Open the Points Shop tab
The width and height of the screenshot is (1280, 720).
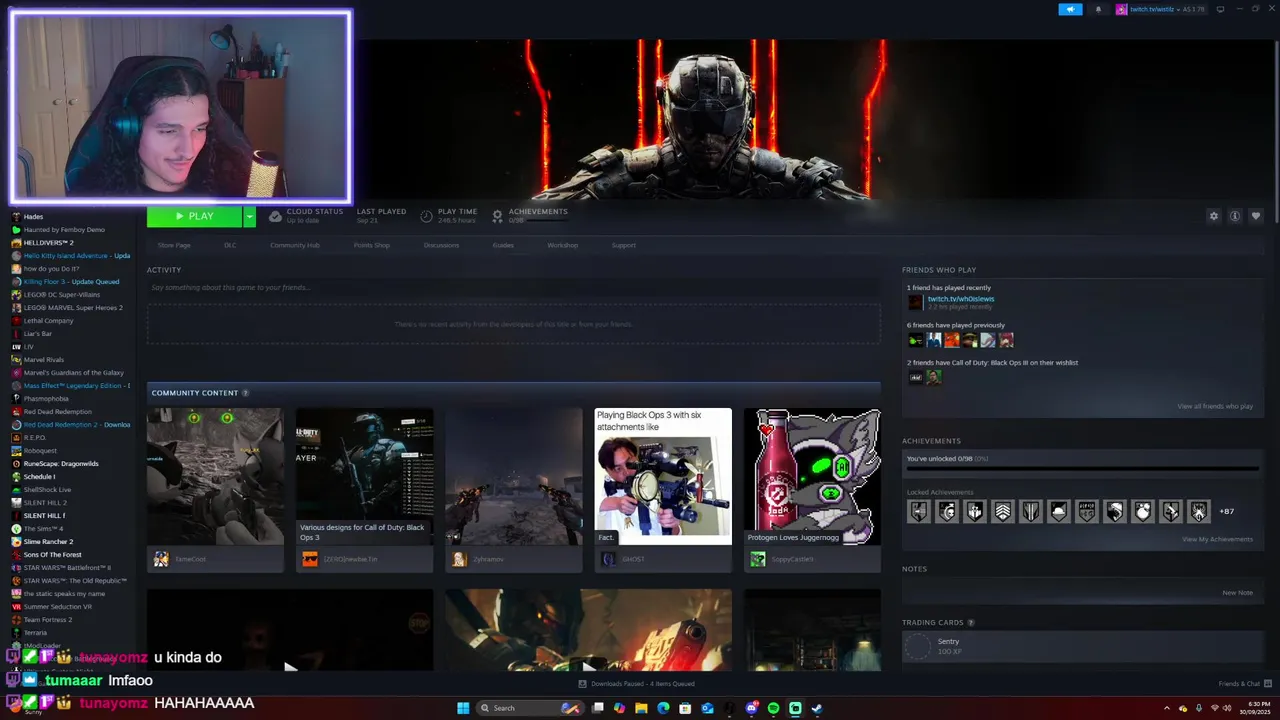[x=372, y=245]
